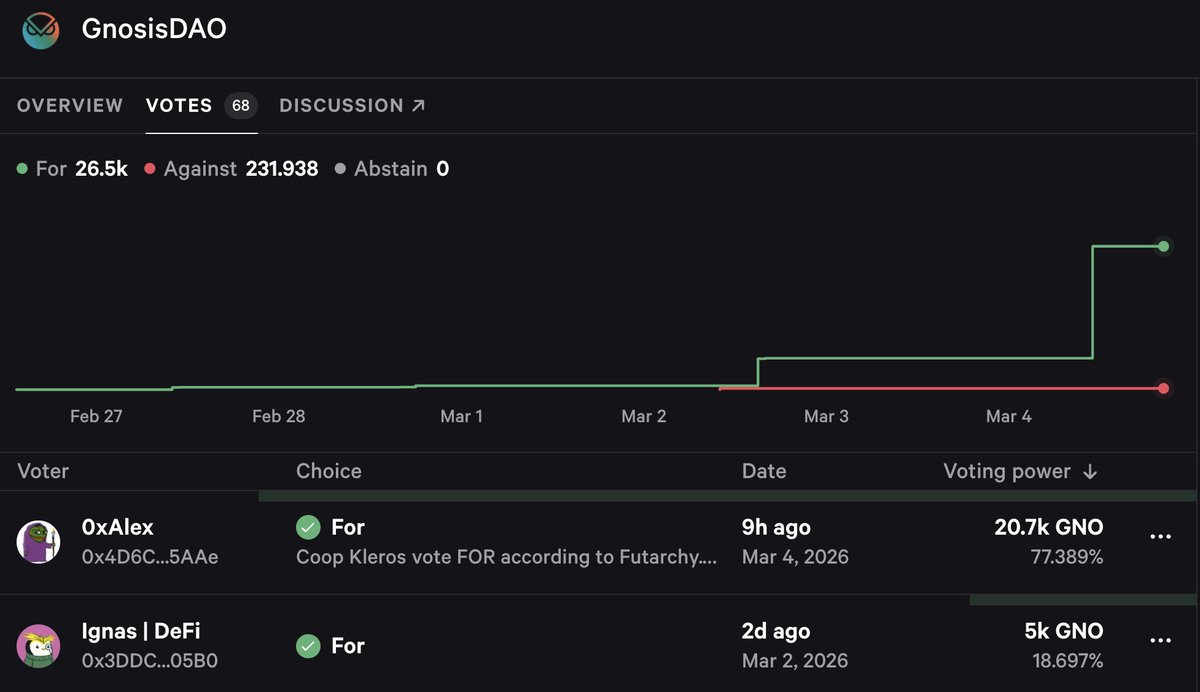Click the Date column header
The width and height of the screenshot is (1200, 692).
[764, 471]
